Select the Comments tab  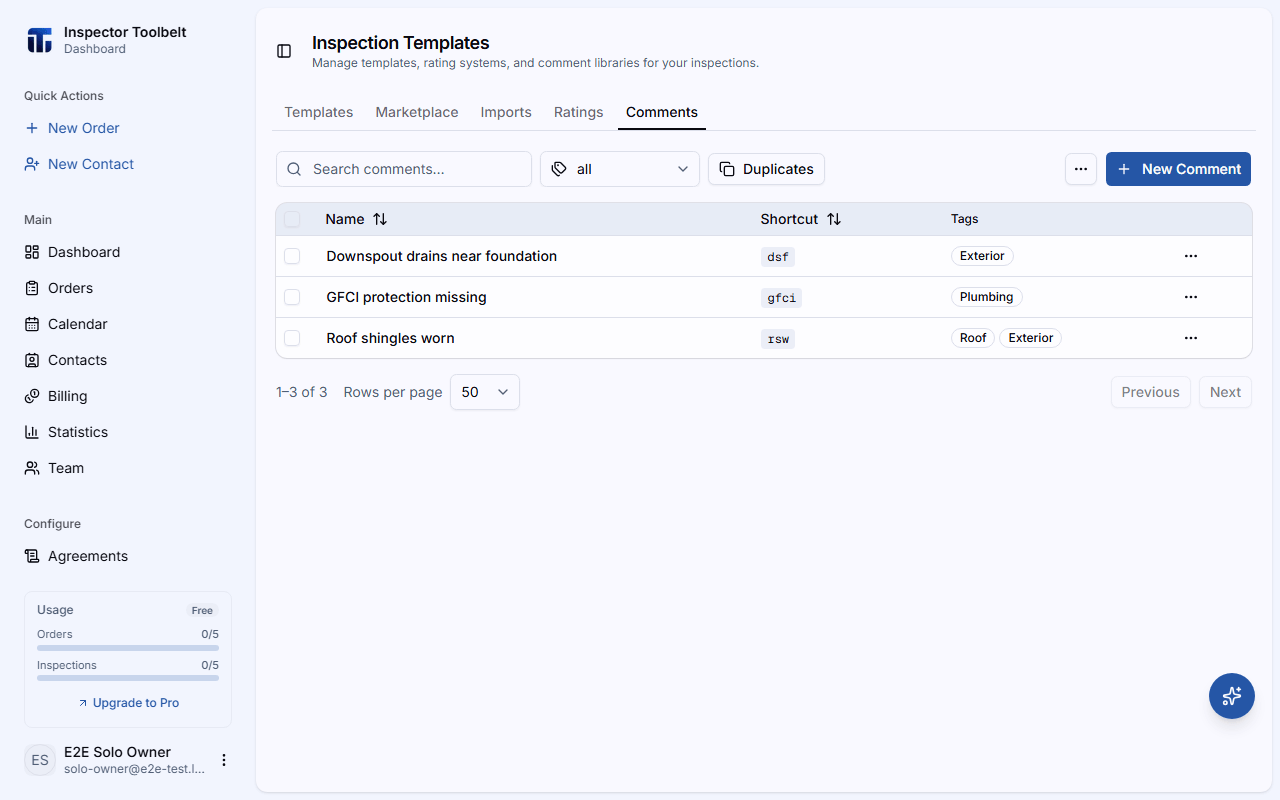point(662,112)
